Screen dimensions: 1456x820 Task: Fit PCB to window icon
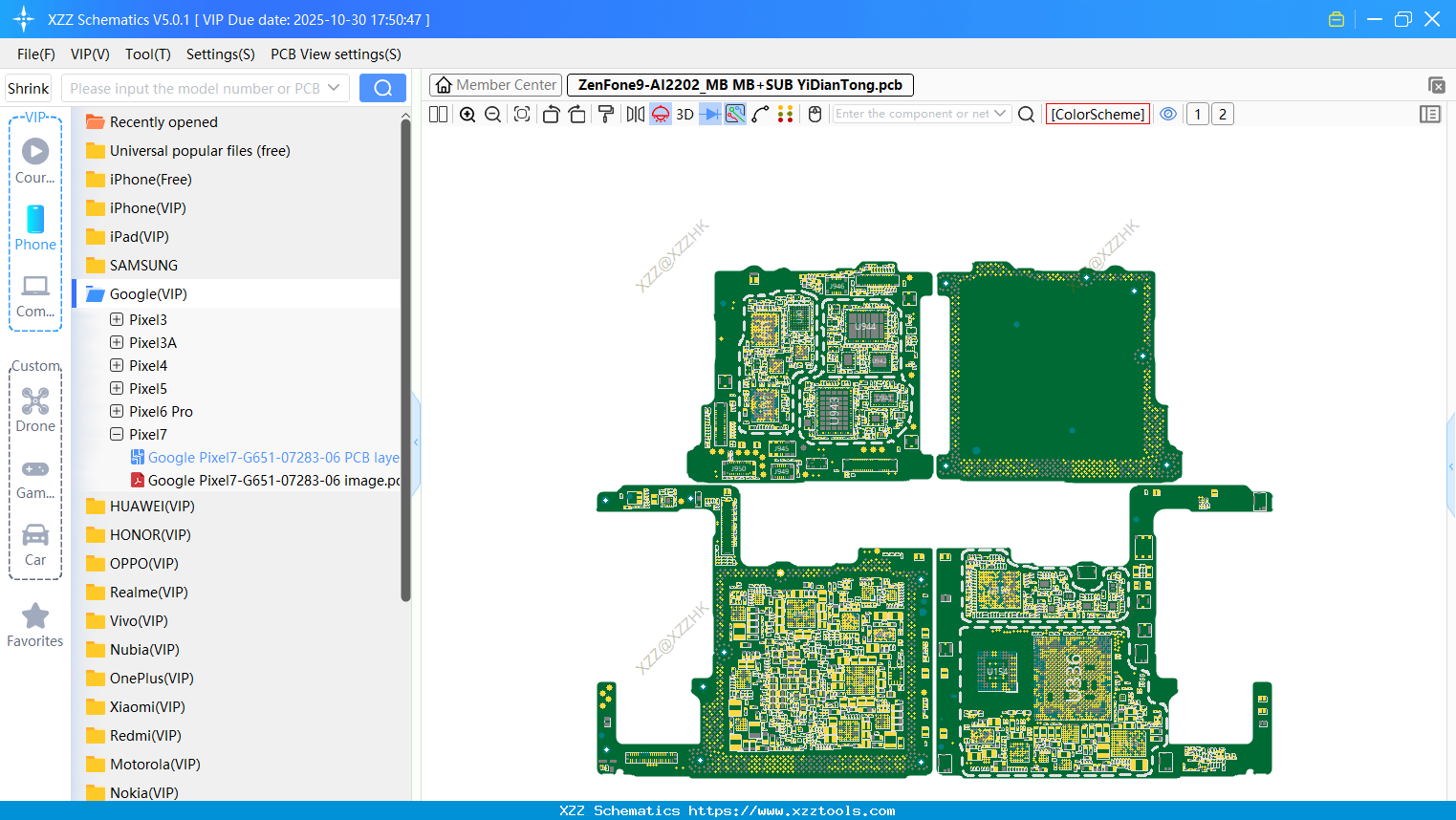(x=522, y=114)
